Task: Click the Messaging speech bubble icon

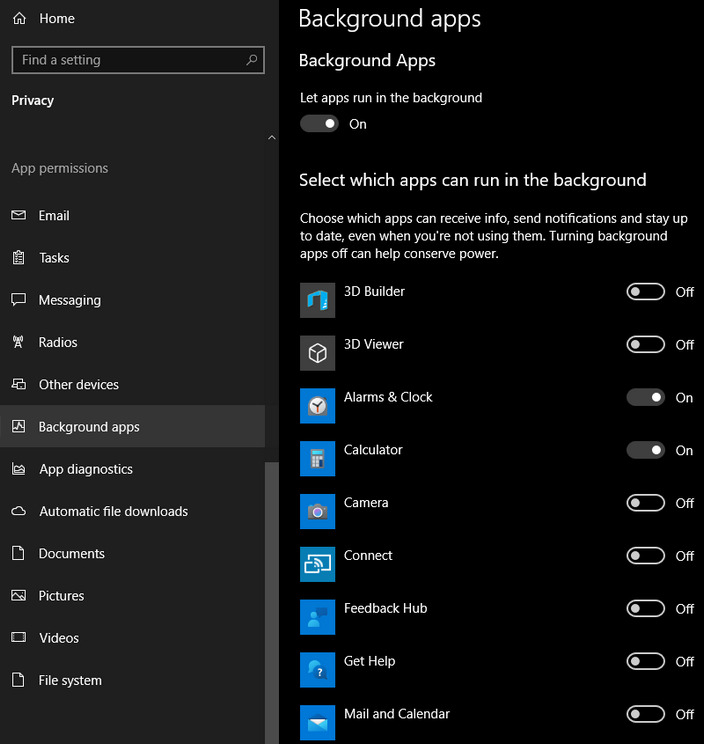Action: click(x=19, y=299)
